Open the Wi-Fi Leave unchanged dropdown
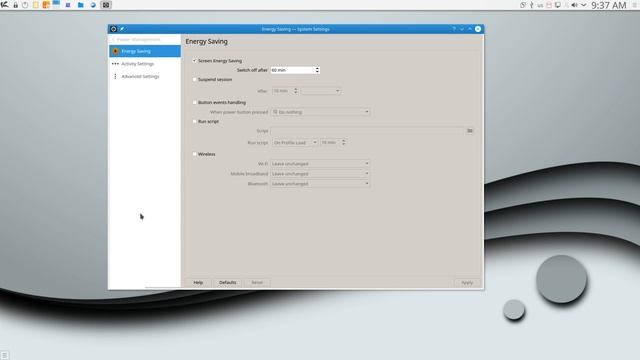 coord(320,164)
